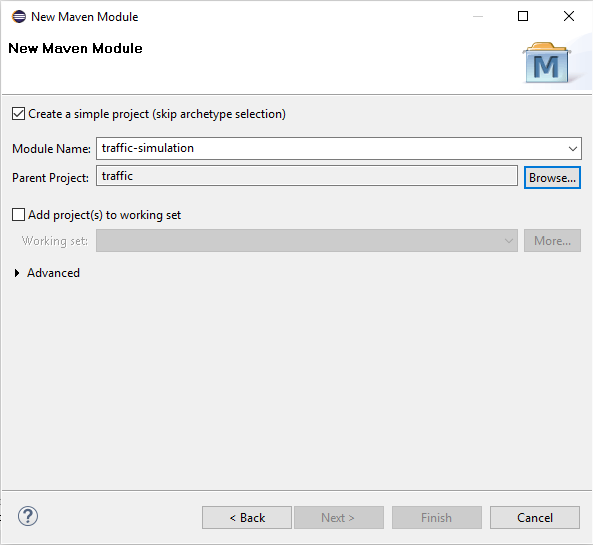Open help via the question mark icon

[x=28, y=516]
